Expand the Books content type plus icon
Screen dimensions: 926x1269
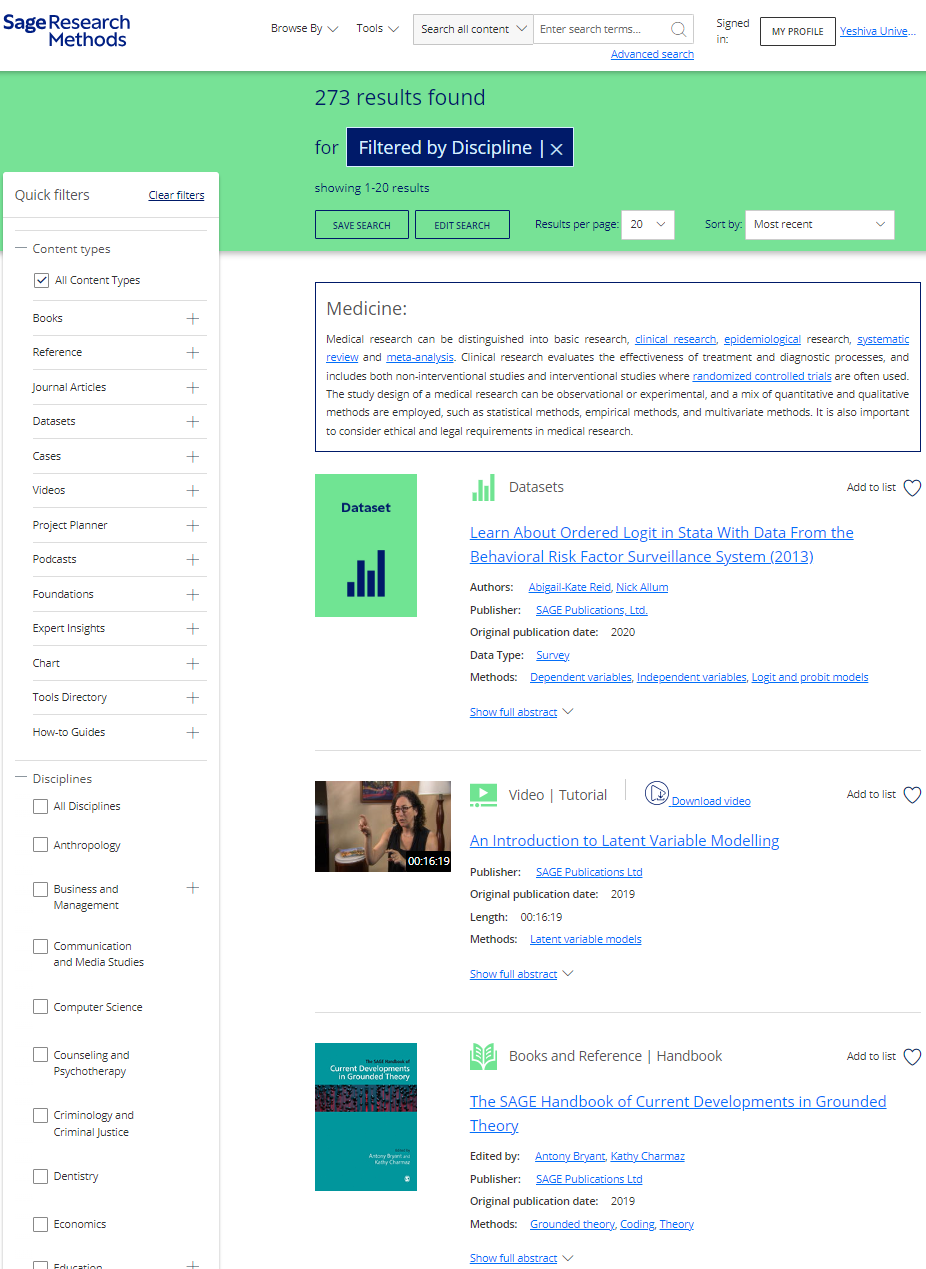193,318
